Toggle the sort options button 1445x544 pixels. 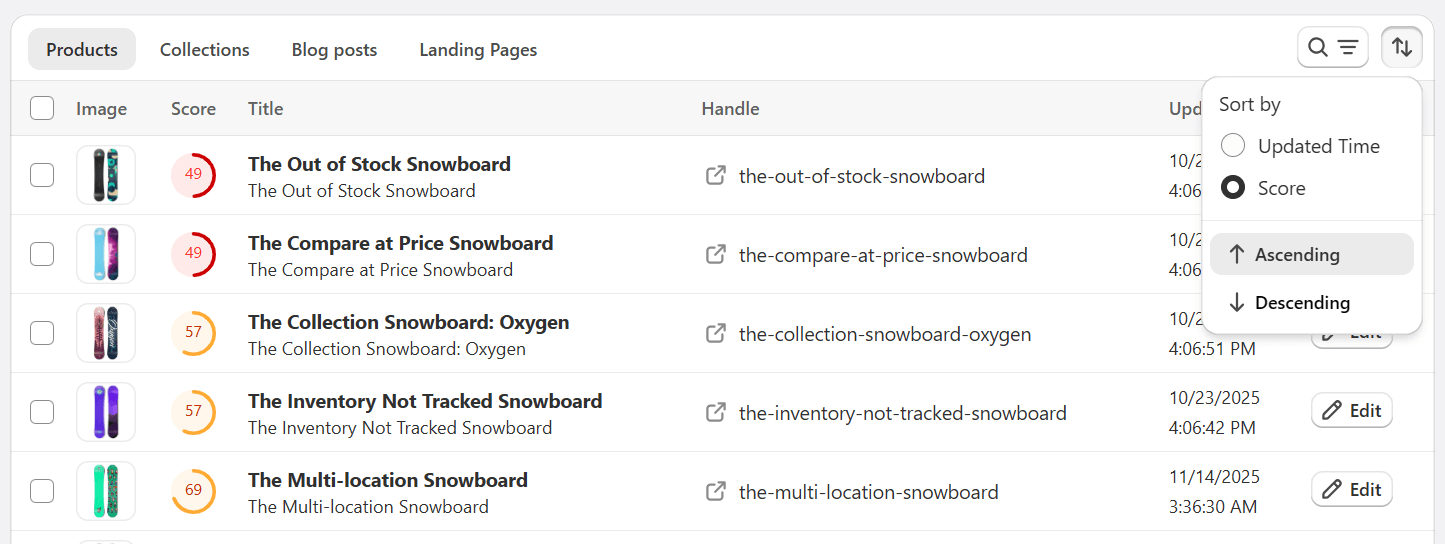coord(1402,48)
